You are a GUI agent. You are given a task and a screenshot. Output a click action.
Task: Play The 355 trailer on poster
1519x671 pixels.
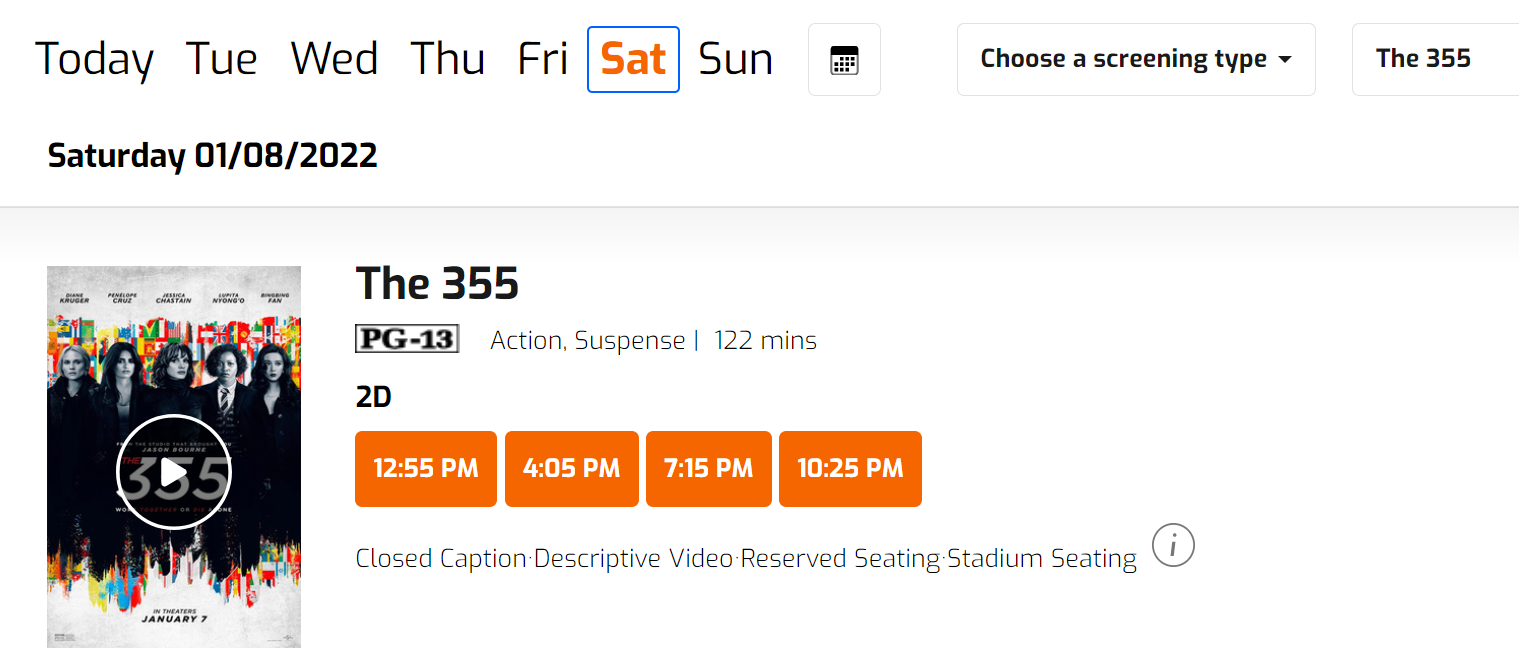[174, 472]
